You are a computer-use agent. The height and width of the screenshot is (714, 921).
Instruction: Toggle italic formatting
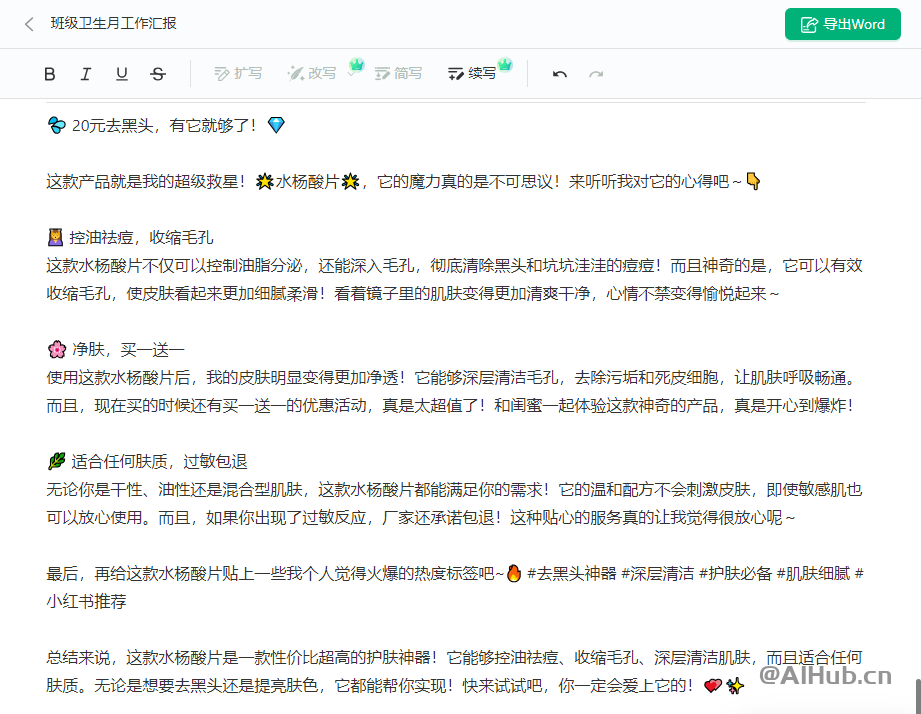click(x=86, y=74)
